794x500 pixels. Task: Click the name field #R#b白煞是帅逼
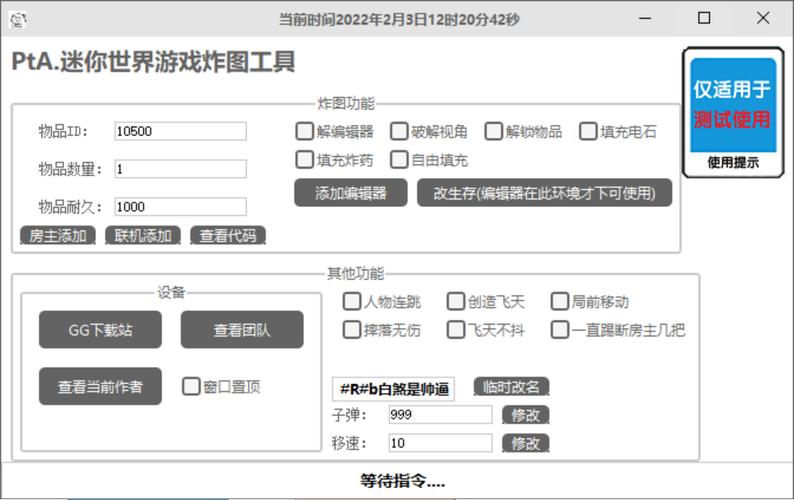(393, 389)
